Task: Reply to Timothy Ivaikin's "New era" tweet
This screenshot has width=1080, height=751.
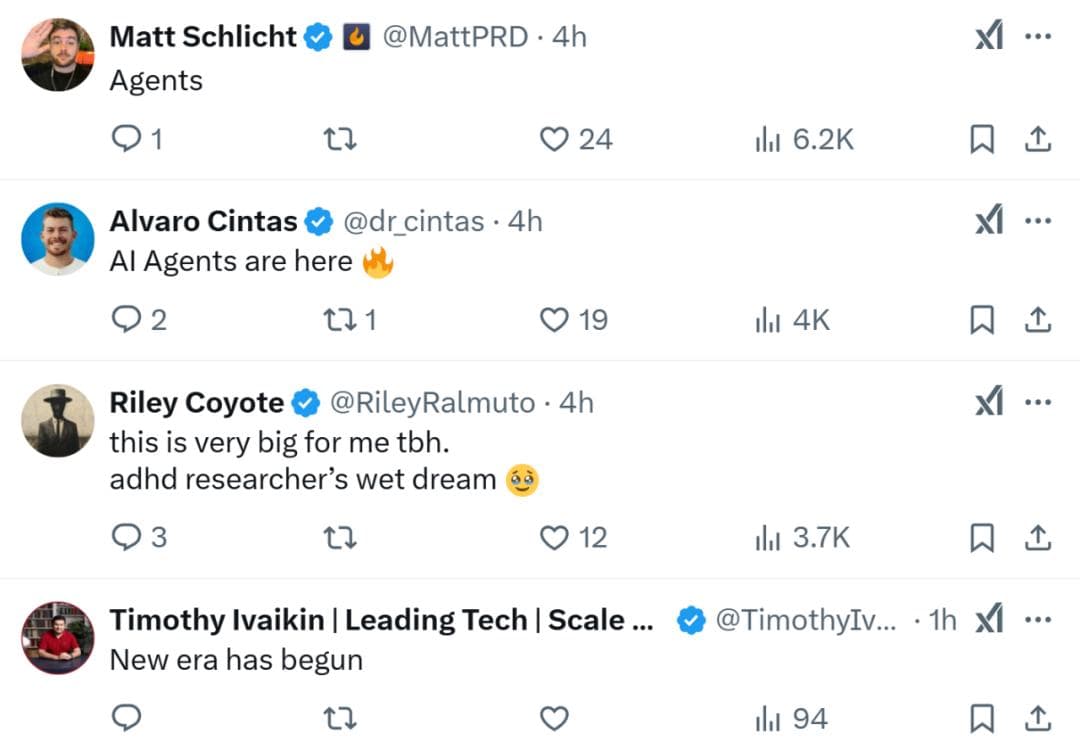Action: coord(126,718)
